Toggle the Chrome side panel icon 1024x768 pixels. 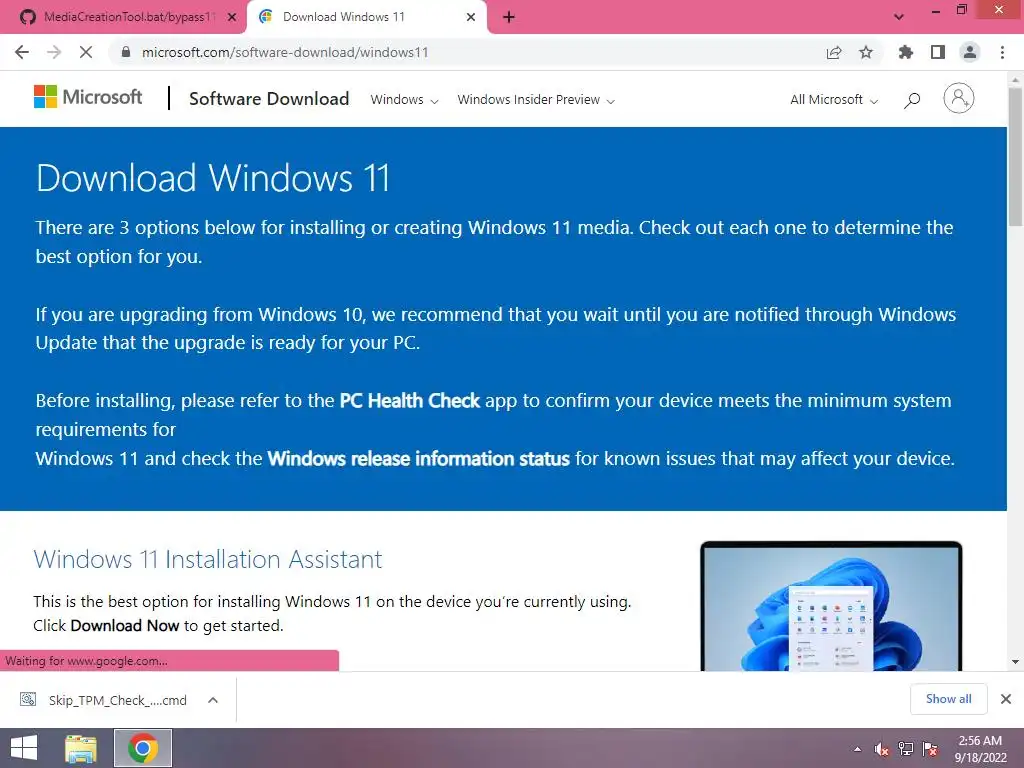coord(938,52)
